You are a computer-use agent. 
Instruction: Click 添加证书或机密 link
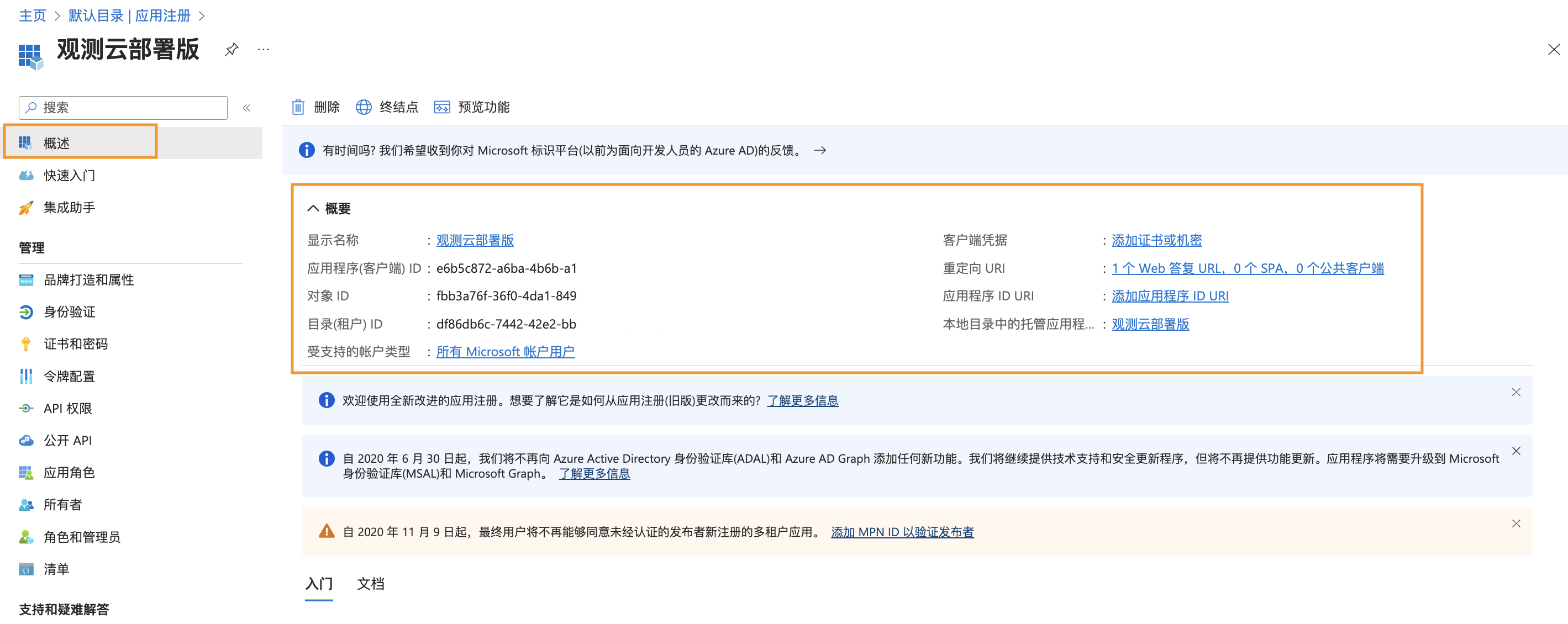point(1156,240)
